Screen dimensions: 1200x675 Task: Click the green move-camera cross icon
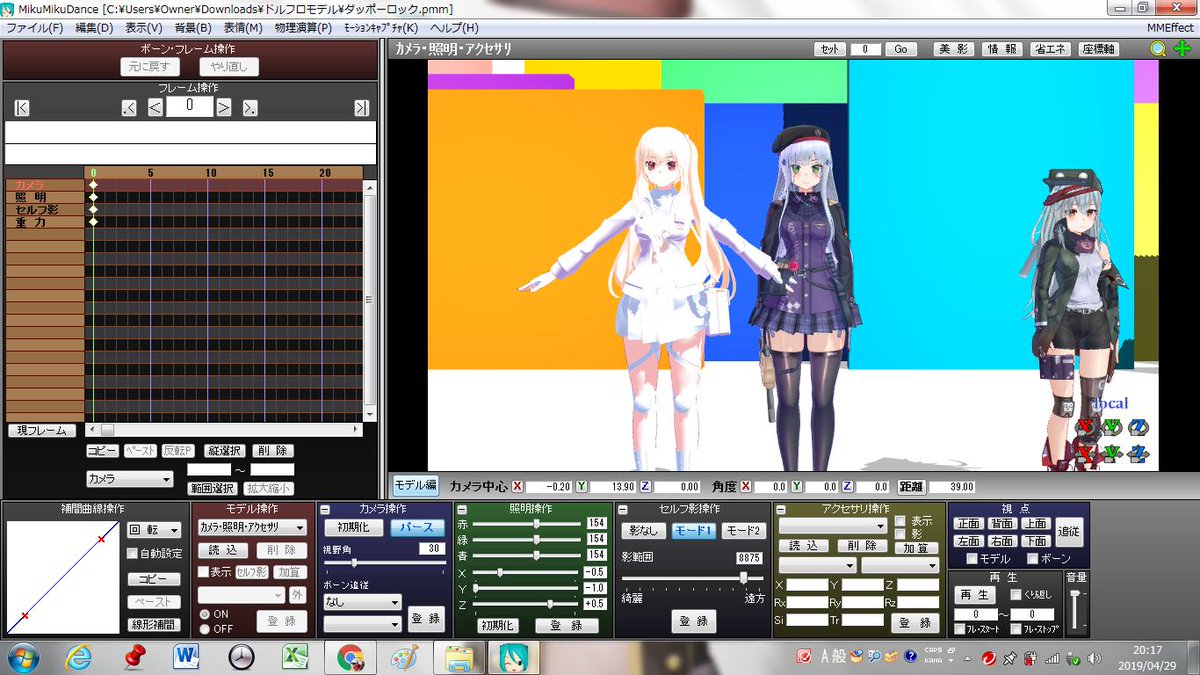point(1182,48)
